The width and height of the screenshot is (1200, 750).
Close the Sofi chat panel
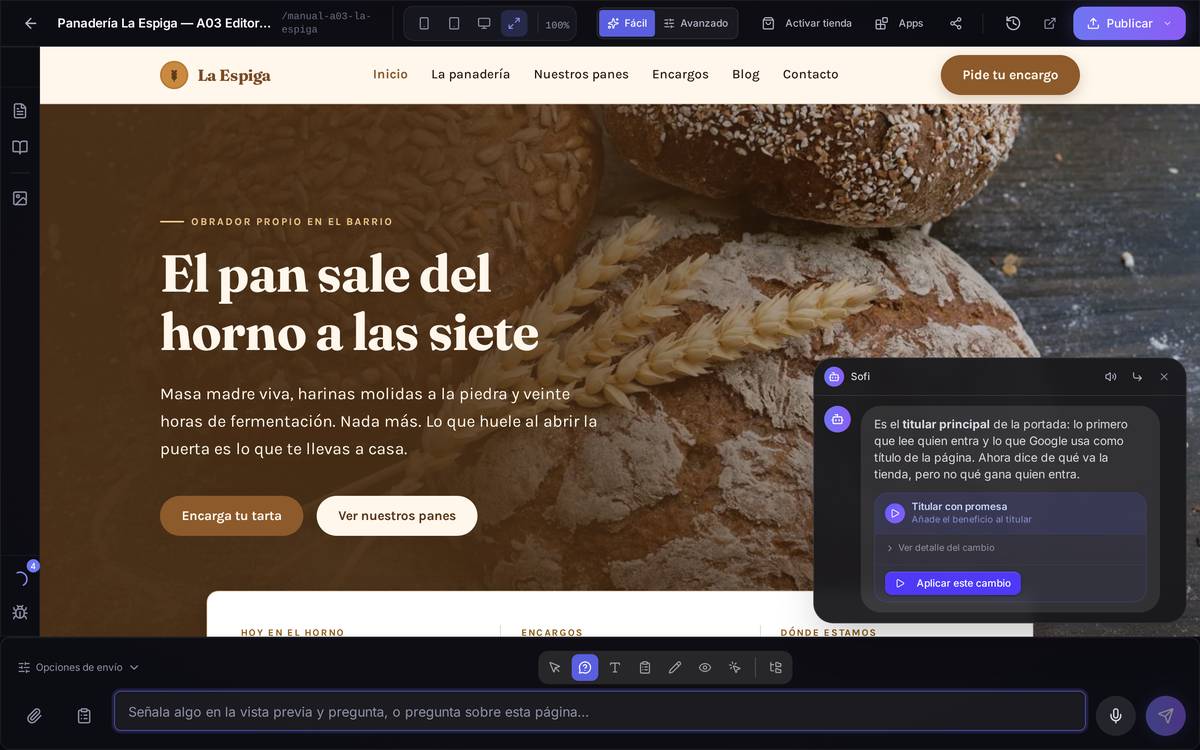(x=1164, y=377)
